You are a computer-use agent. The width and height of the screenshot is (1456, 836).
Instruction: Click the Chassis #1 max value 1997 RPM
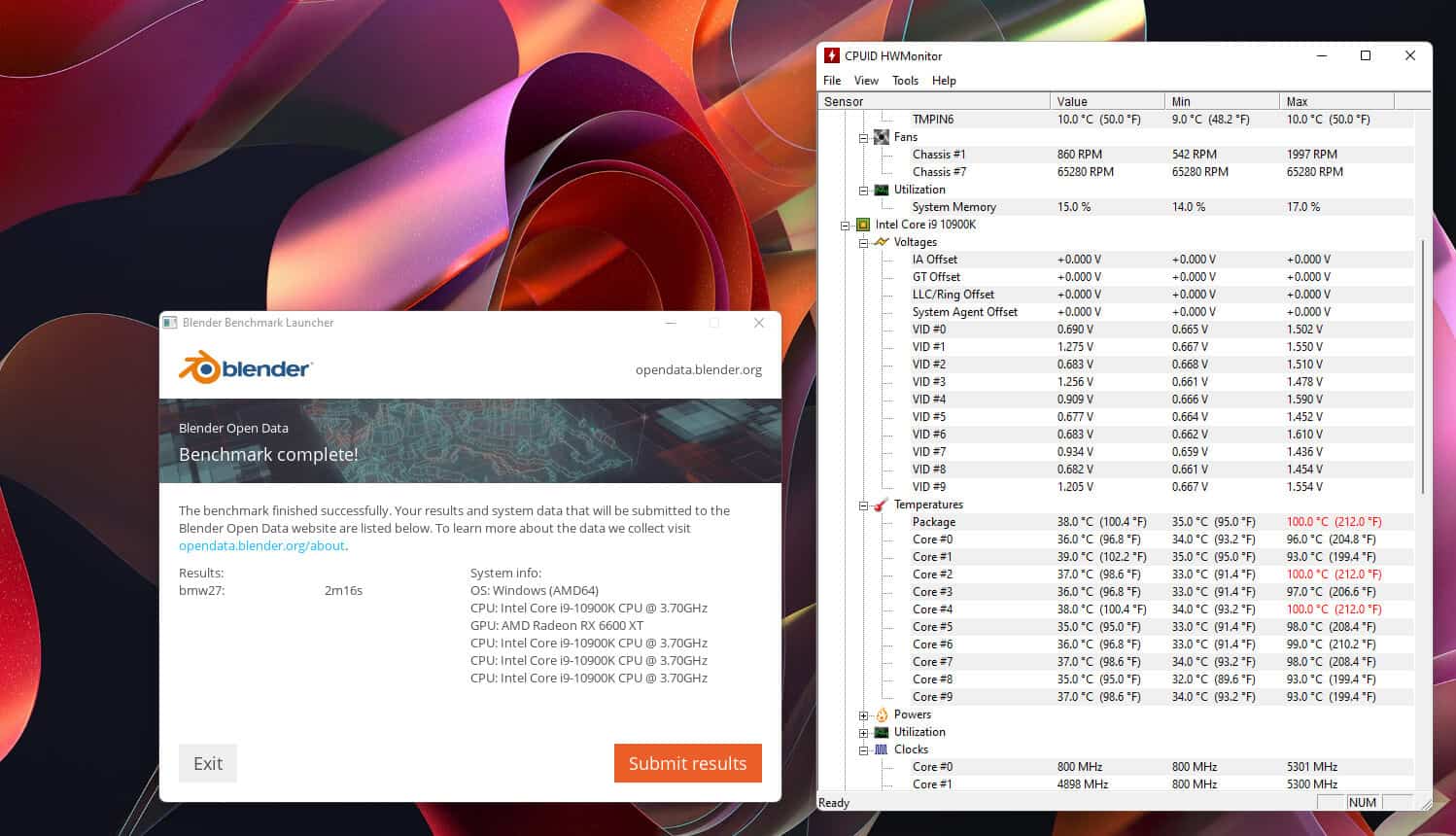click(1312, 155)
